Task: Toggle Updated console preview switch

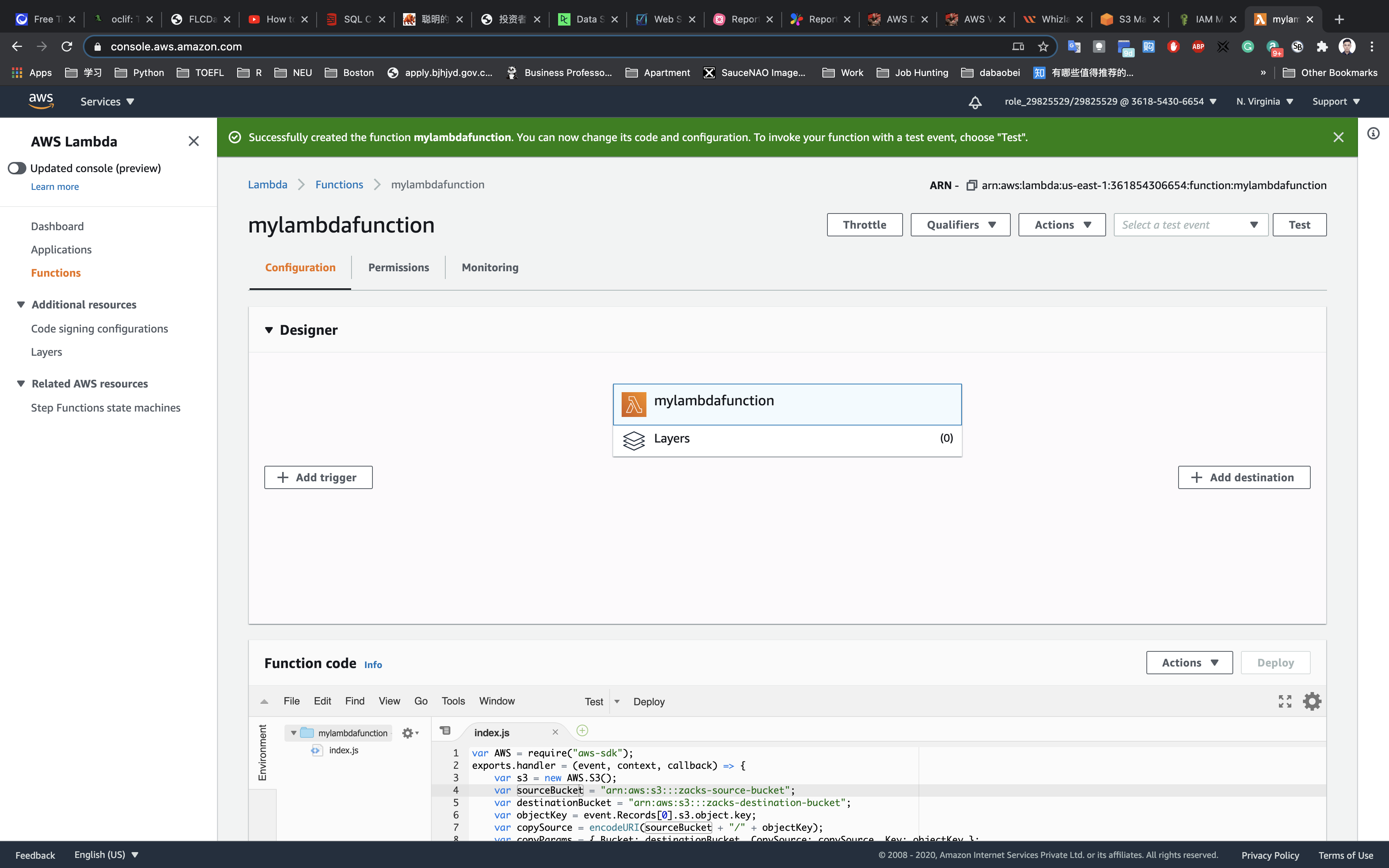Action: pyautogui.click(x=17, y=168)
